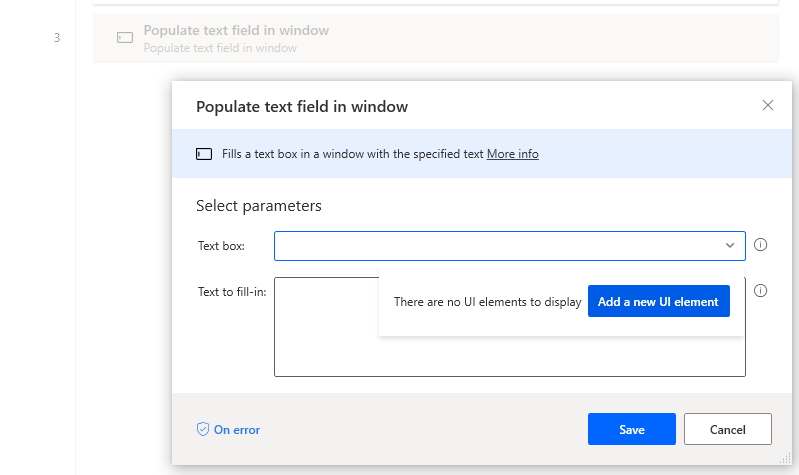The width and height of the screenshot is (799, 475).
Task: Click the 'There are no UI elements' message
Action: (x=487, y=302)
